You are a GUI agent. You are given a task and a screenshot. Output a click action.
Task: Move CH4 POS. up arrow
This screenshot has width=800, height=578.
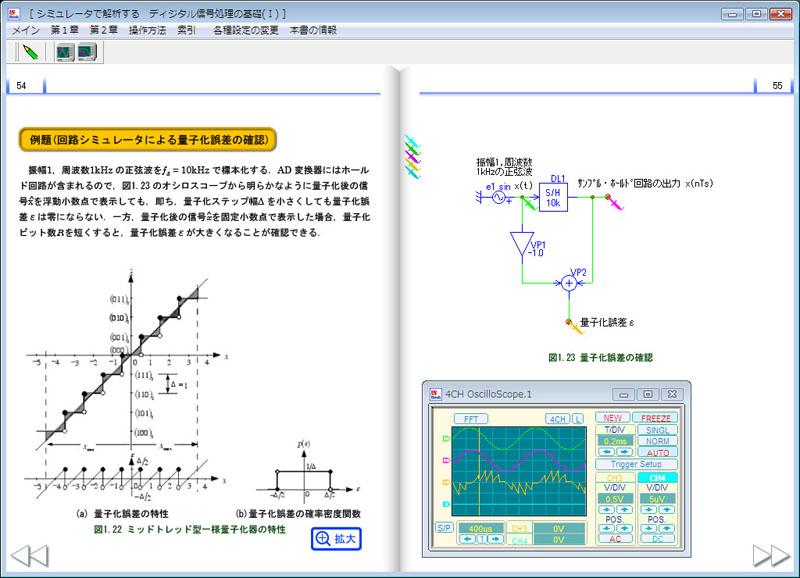(666, 529)
